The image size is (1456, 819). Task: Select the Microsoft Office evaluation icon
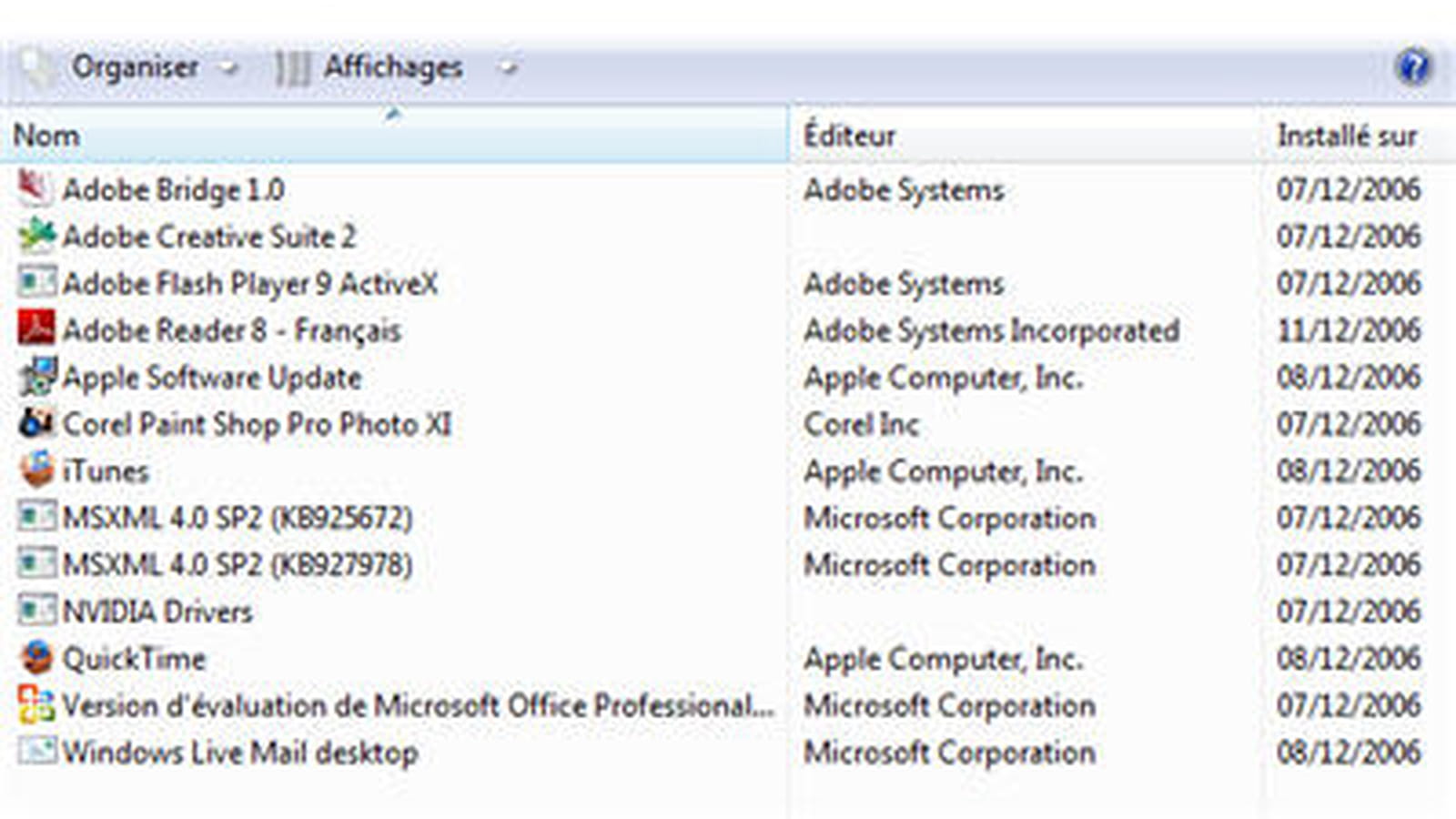point(36,704)
